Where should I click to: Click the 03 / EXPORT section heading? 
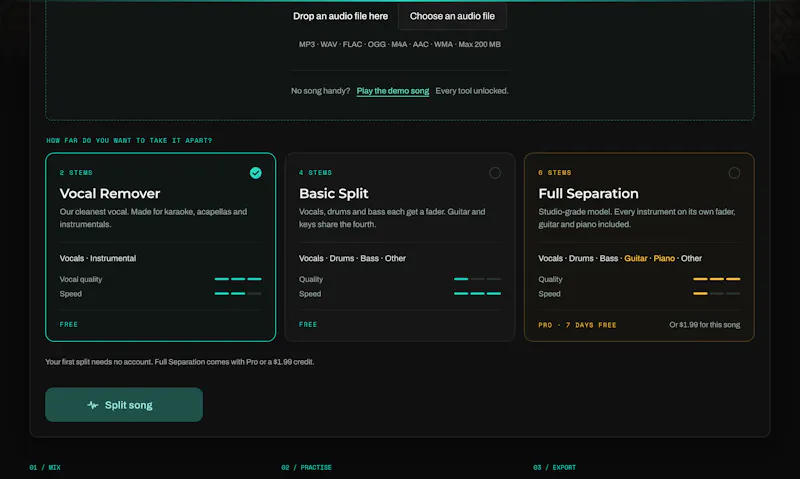point(555,467)
